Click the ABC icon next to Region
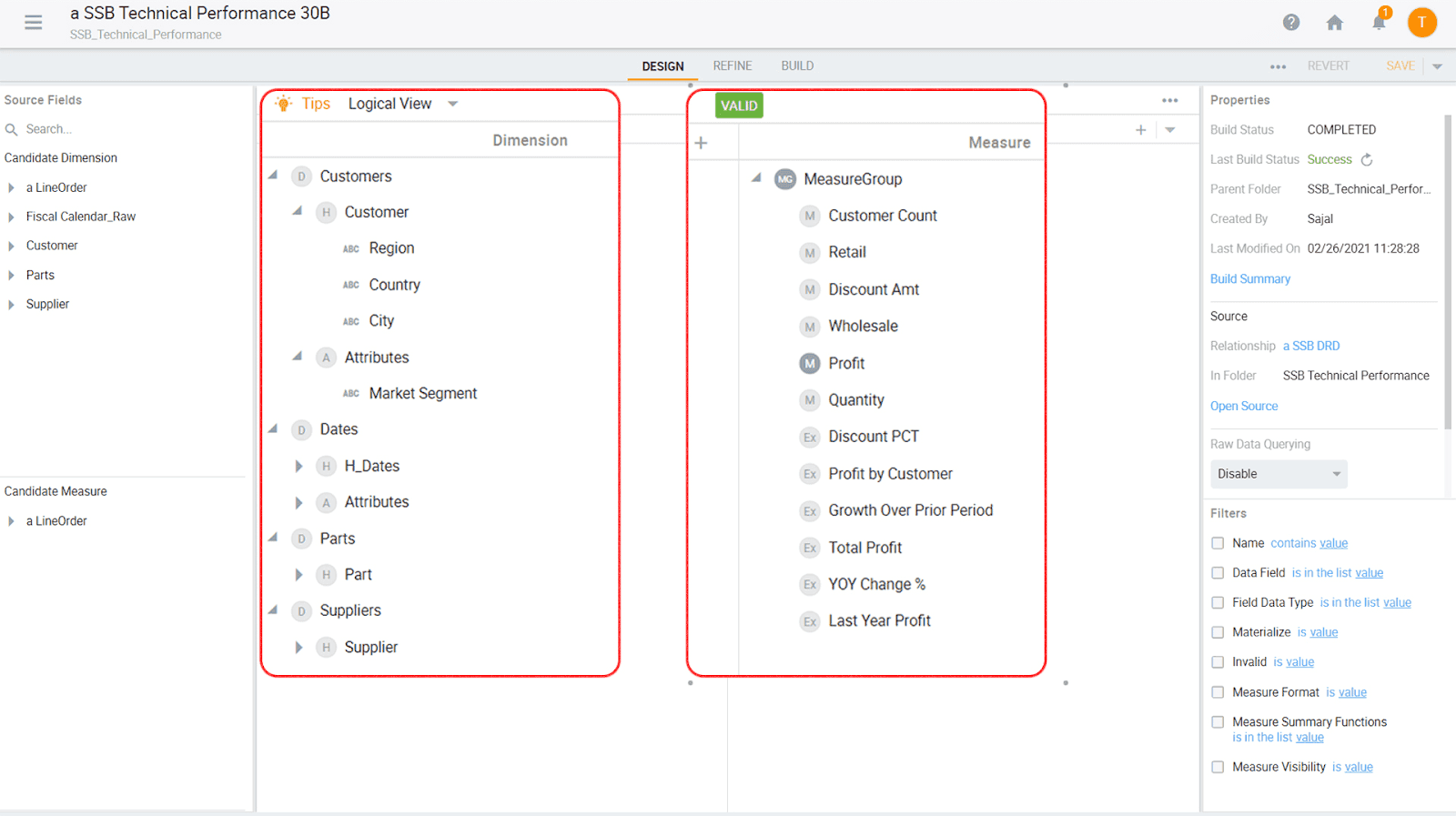1456x816 pixels. tap(351, 248)
